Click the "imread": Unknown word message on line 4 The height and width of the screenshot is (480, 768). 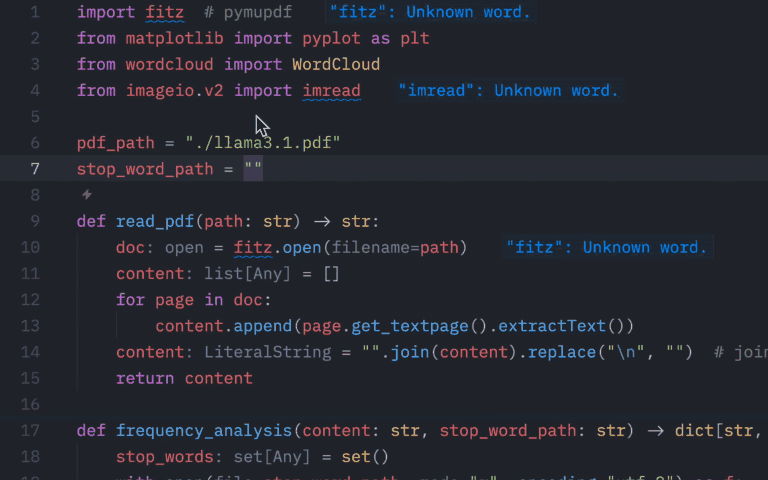pyautogui.click(x=509, y=91)
